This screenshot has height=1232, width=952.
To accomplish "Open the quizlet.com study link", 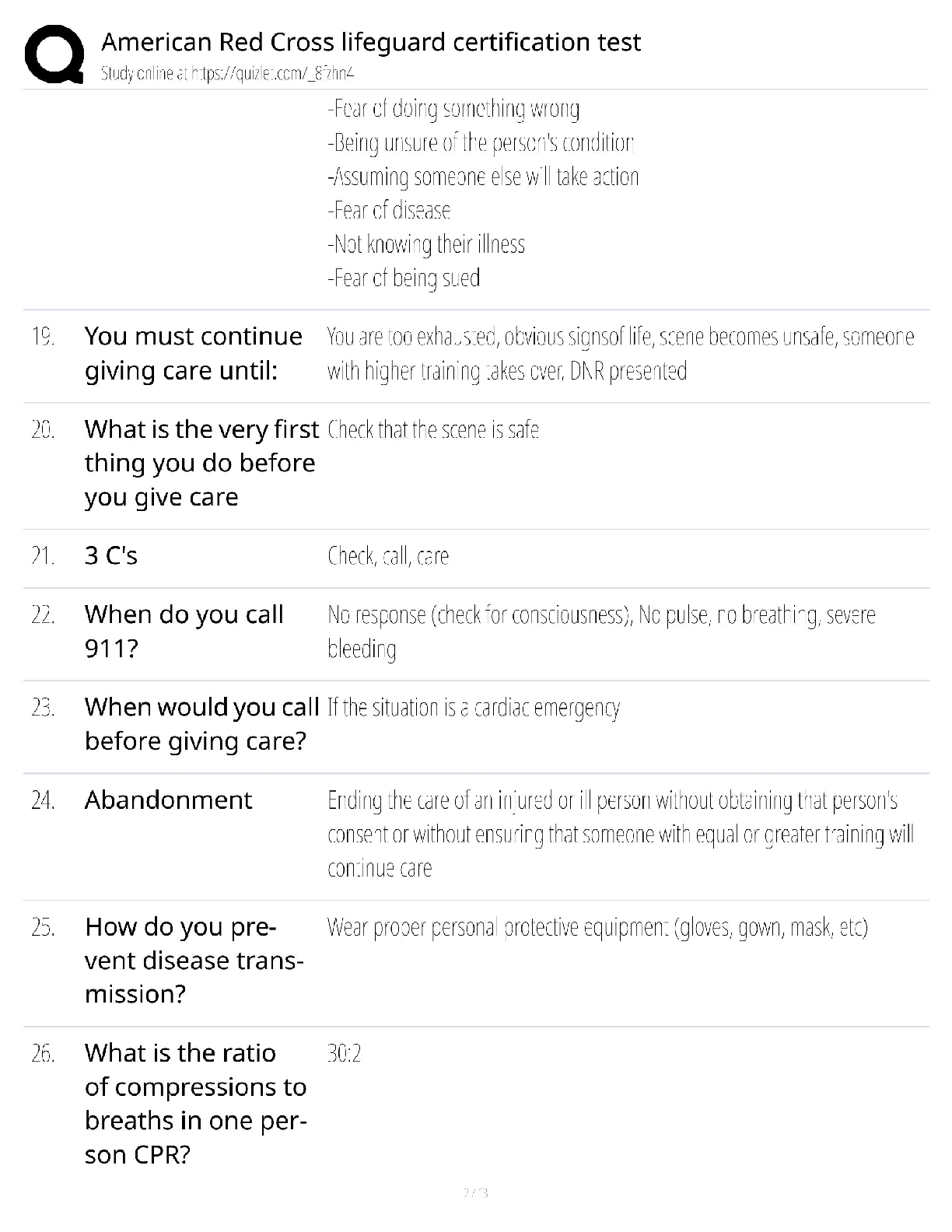I will coord(273,73).
